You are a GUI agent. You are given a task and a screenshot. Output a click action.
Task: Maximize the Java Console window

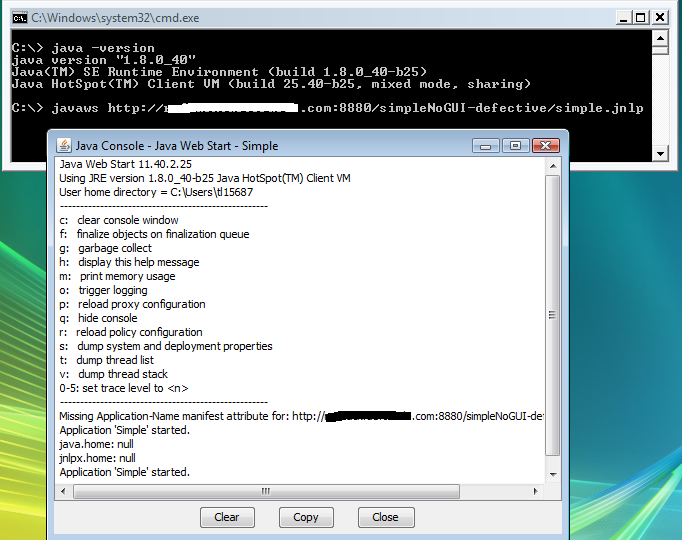(515, 145)
